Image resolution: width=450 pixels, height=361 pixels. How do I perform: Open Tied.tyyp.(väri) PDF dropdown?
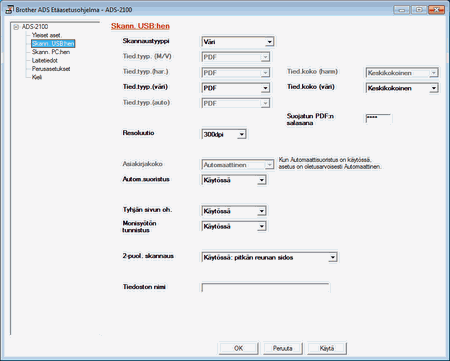[235, 88]
